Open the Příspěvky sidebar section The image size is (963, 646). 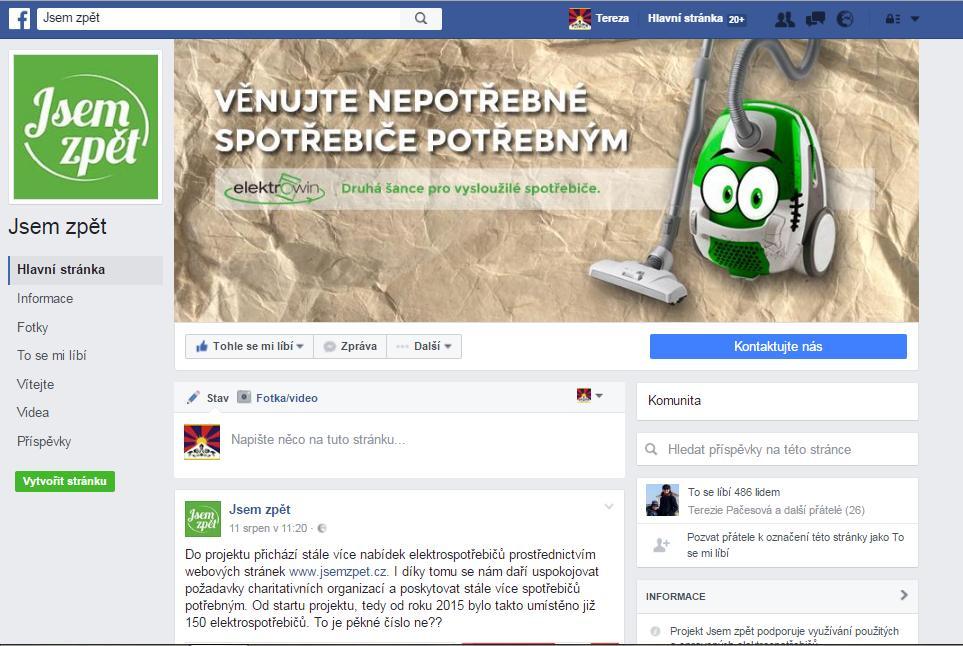point(44,442)
